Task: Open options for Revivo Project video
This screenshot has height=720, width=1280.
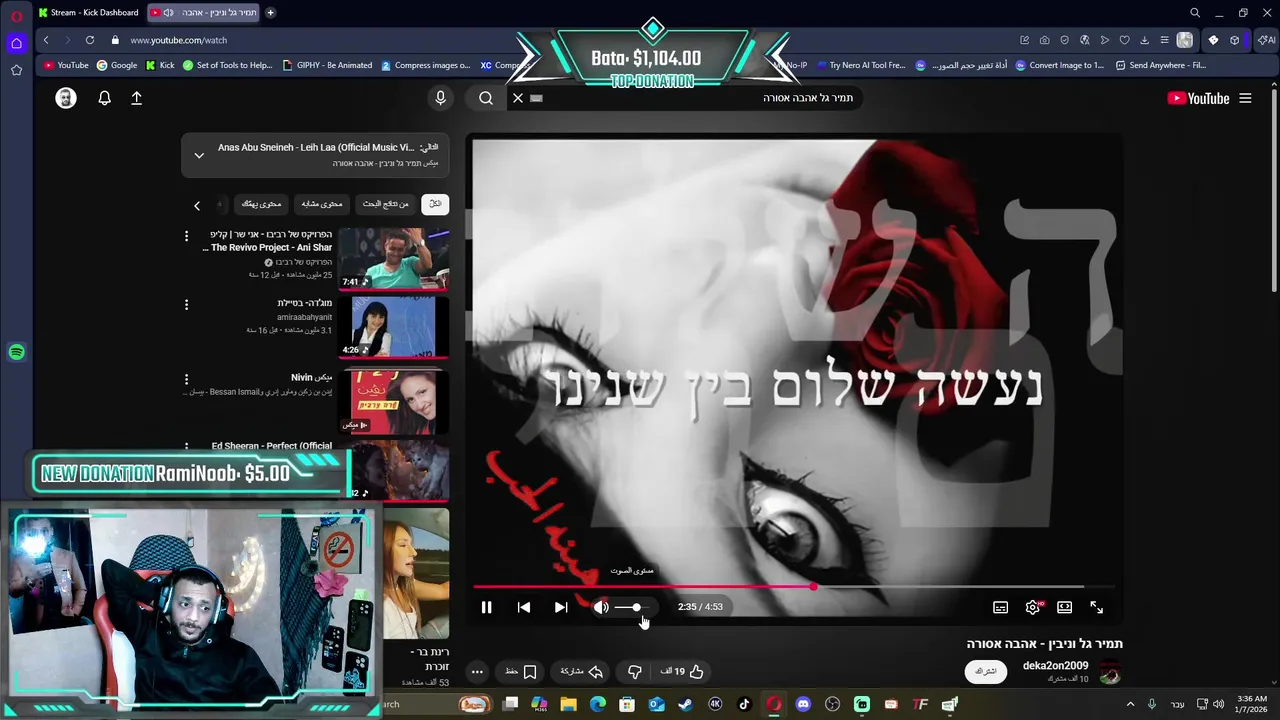Action: (x=186, y=237)
